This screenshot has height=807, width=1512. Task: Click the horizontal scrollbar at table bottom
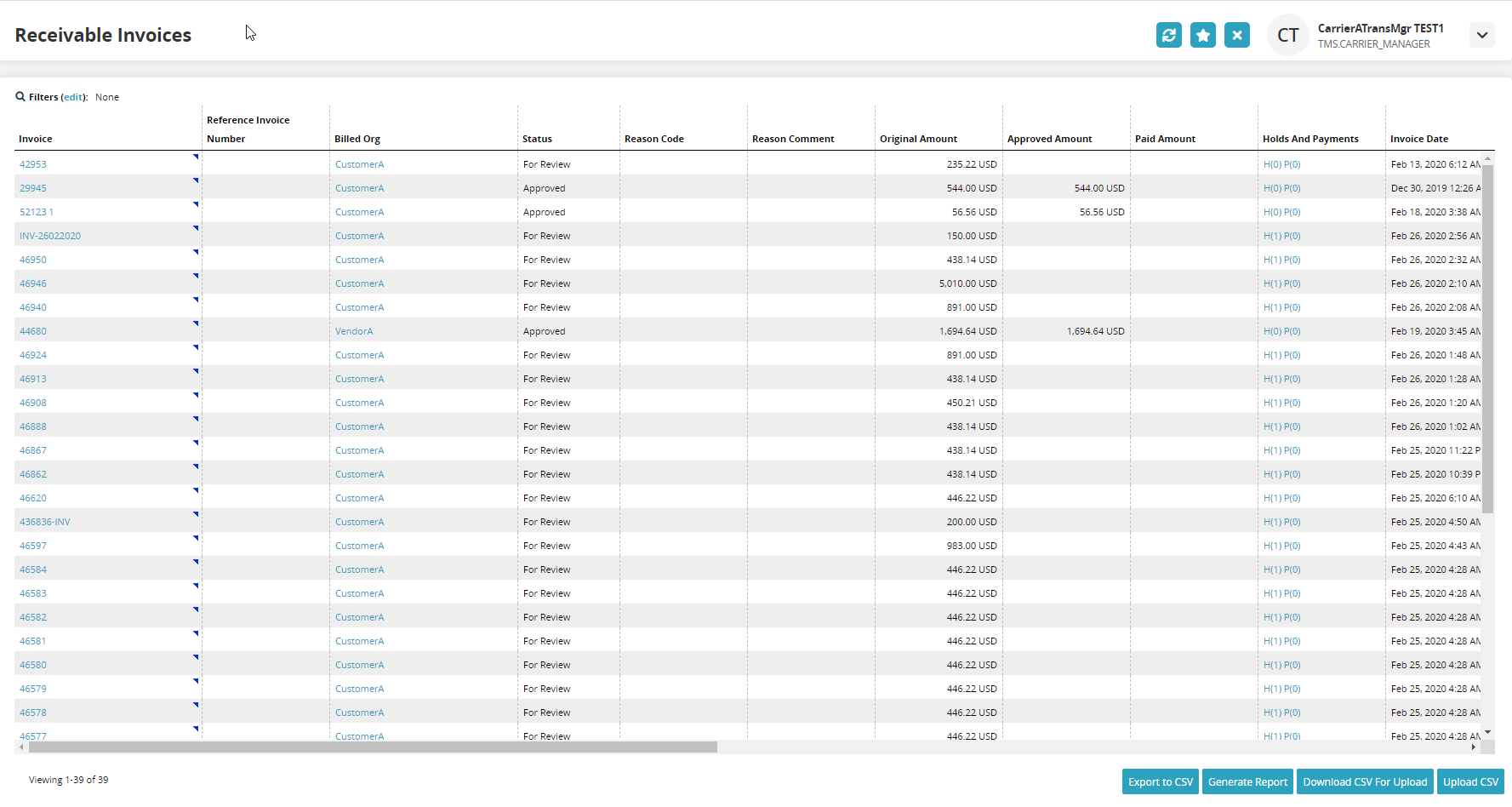point(373,747)
